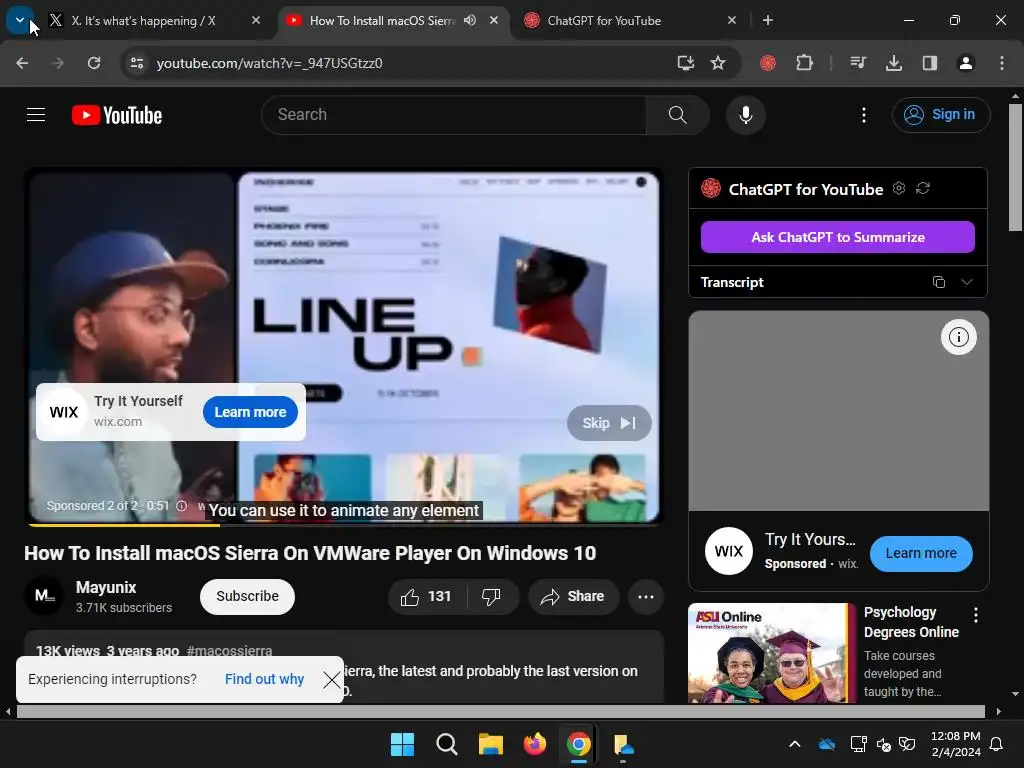
Task: Open the Chrome profile icon
Action: [x=966, y=63]
